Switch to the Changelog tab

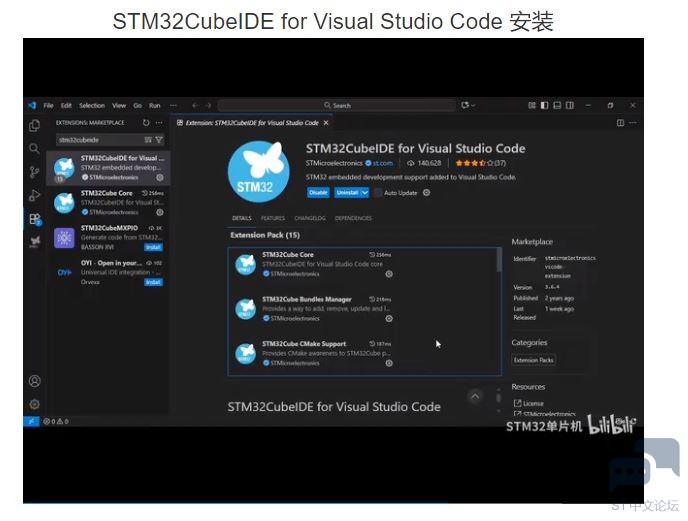[x=310, y=218]
